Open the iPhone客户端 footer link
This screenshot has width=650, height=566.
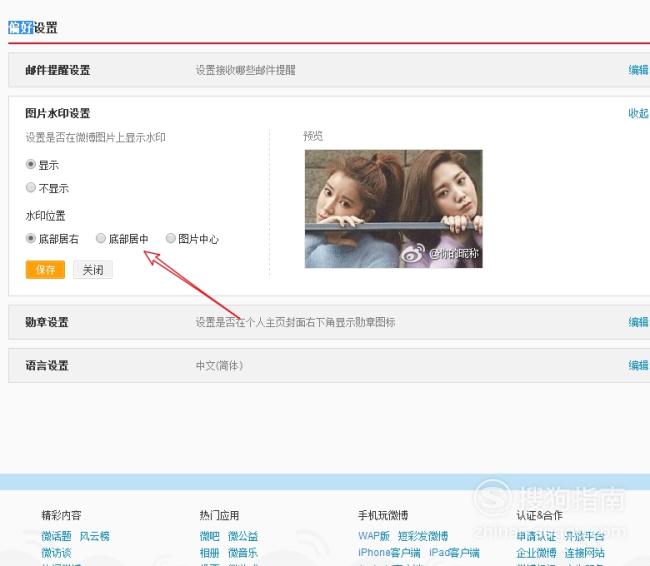[x=389, y=552]
